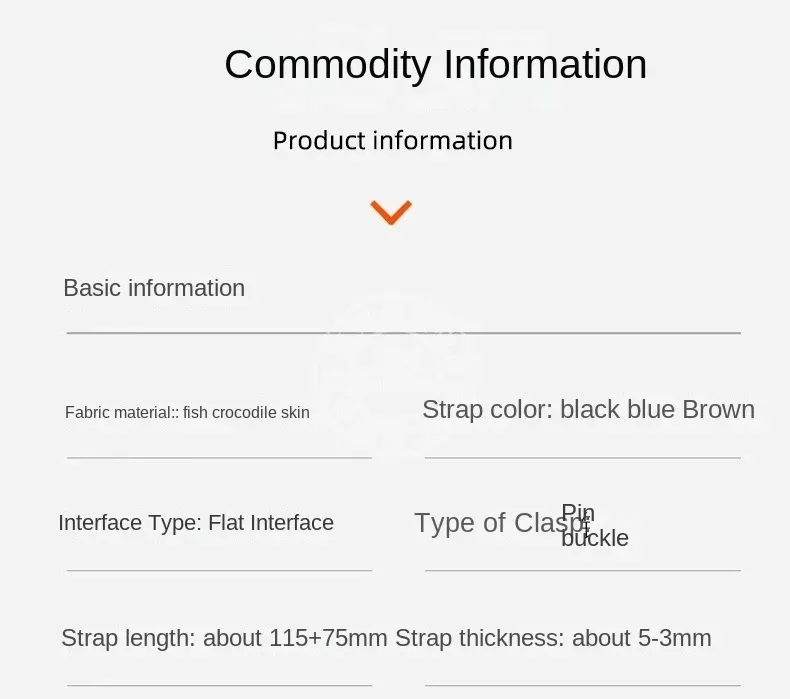Click the Strap color black blue Brown text

click(x=588, y=409)
